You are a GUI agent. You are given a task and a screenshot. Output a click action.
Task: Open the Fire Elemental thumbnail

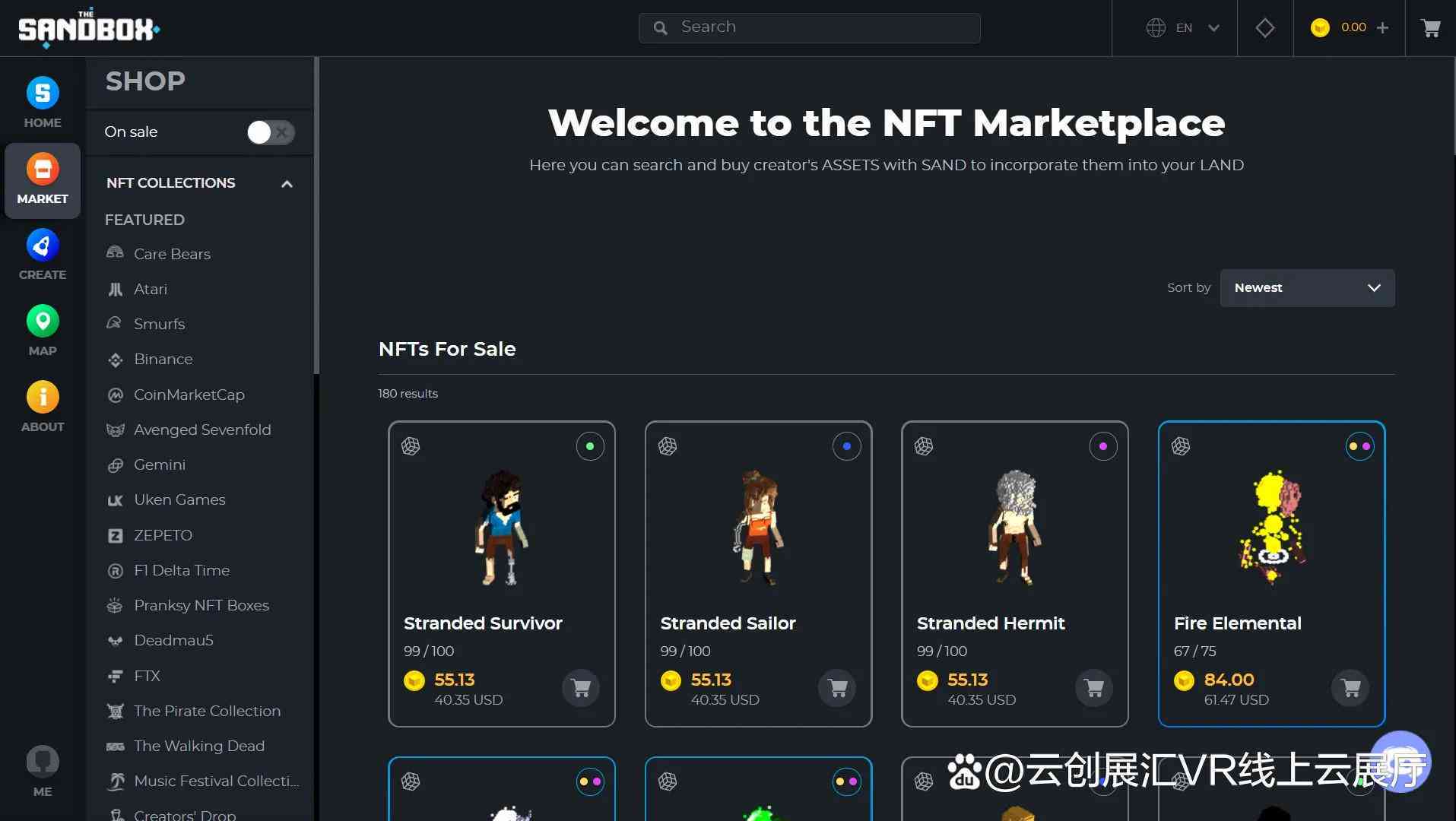1272,528
